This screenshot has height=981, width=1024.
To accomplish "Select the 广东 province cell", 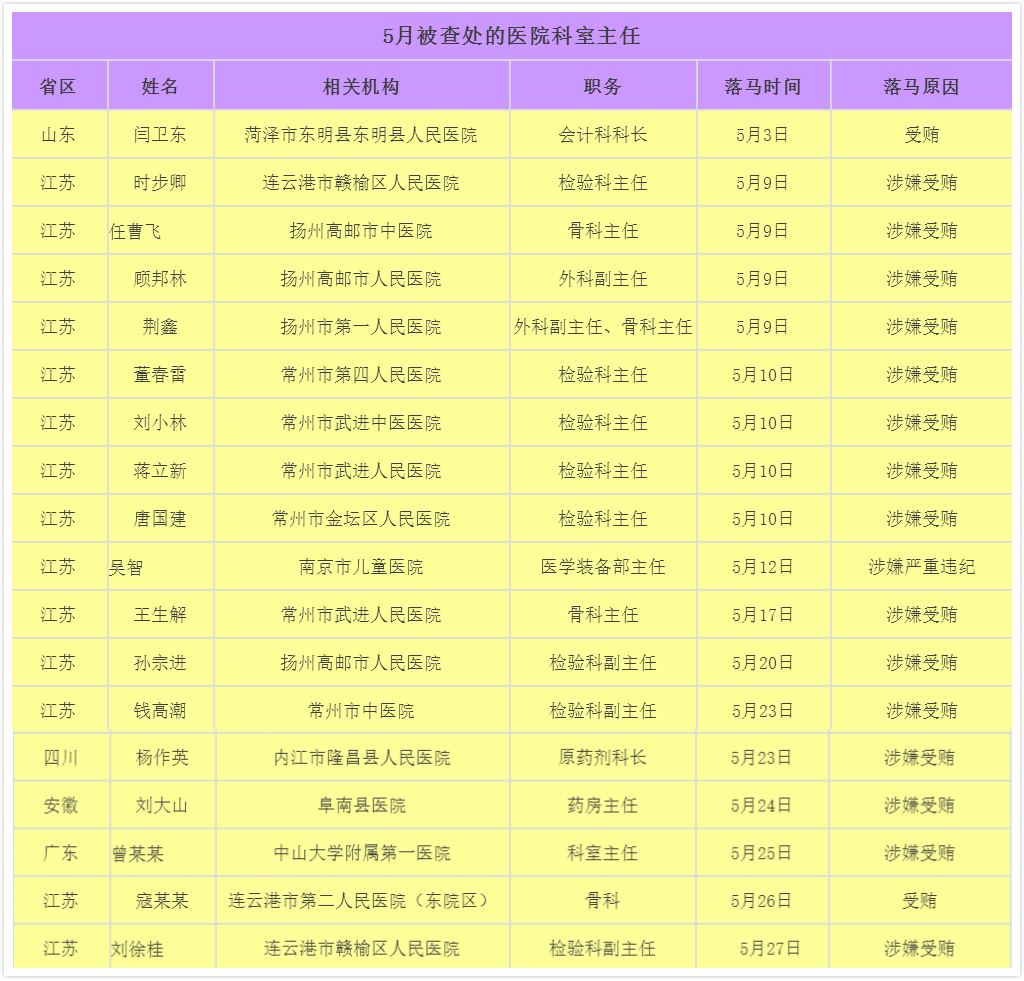I will [61, 853].
